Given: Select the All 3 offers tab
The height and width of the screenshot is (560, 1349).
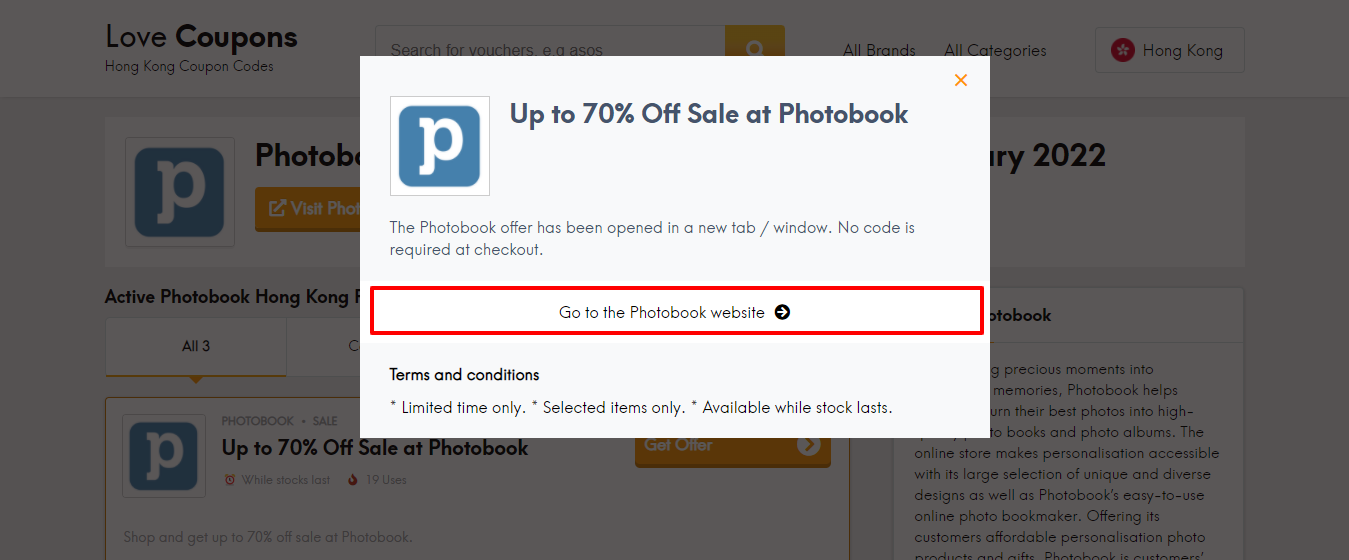Looking at the screenshot, I should (196, 346).
